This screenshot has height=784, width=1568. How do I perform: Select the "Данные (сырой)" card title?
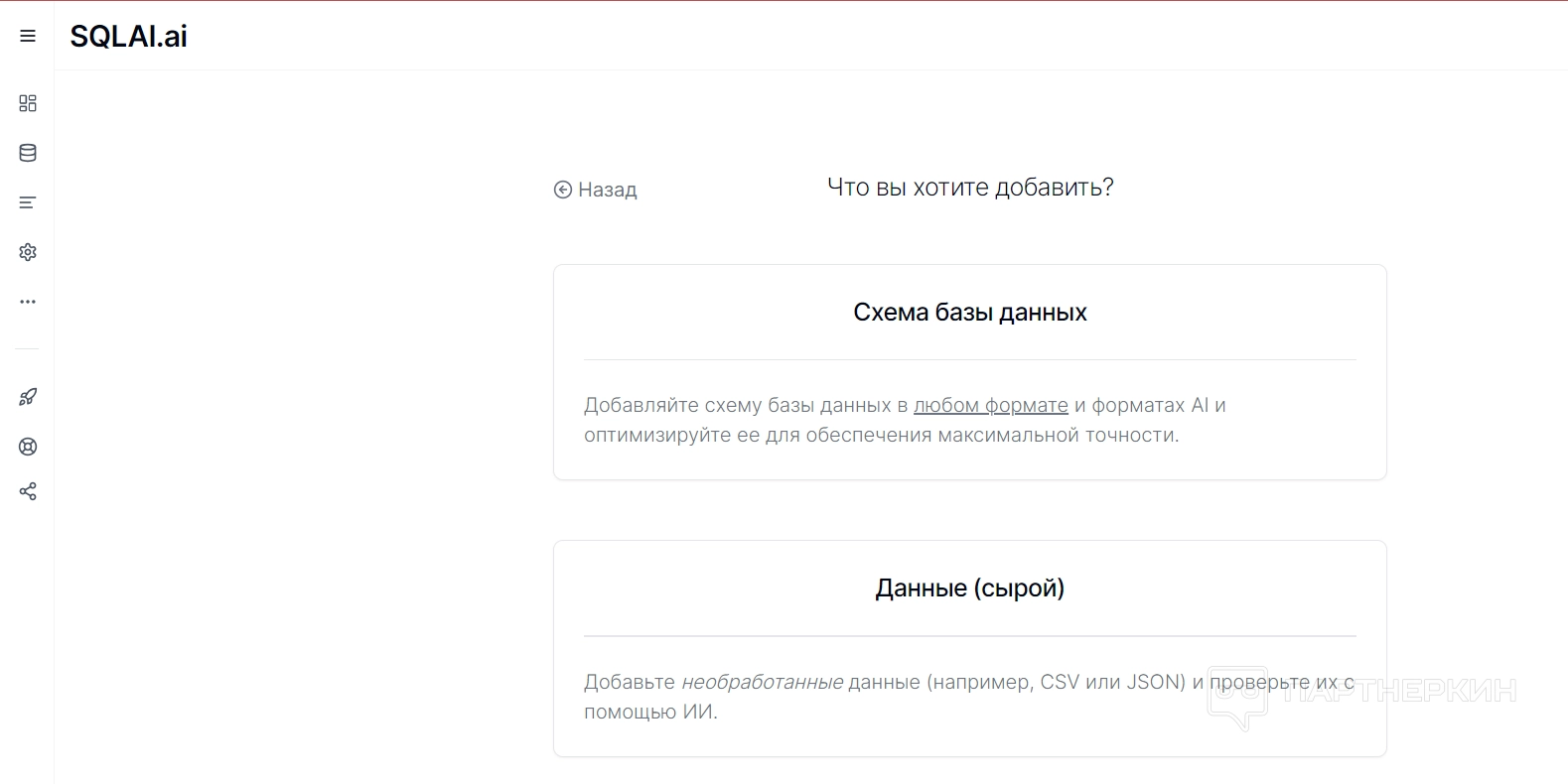(x=969, y=588)
